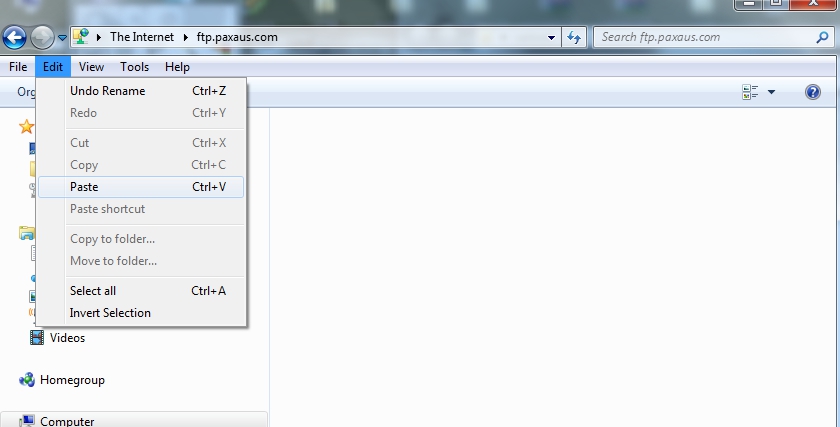Open the recent pages dropdown arrow

point(62,38)
